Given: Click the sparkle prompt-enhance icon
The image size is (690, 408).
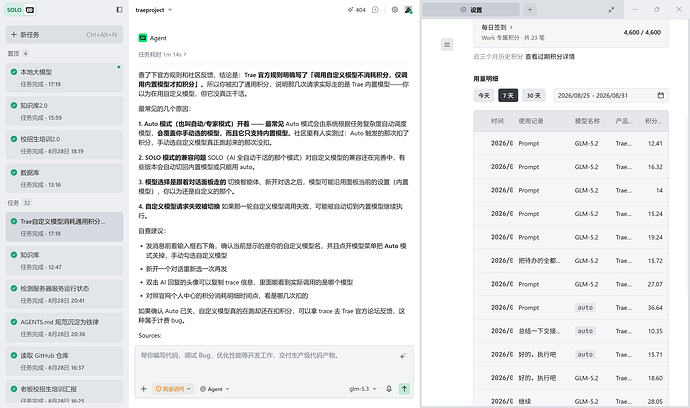Looking at the screenshot, I should point(402,356).
